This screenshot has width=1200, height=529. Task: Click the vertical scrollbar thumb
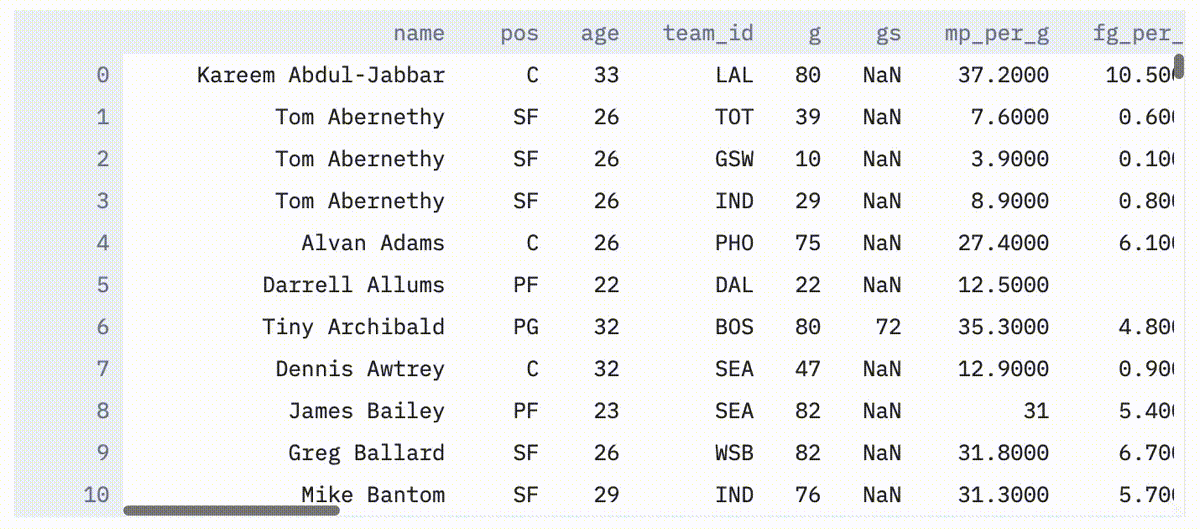coord(1180,67)
